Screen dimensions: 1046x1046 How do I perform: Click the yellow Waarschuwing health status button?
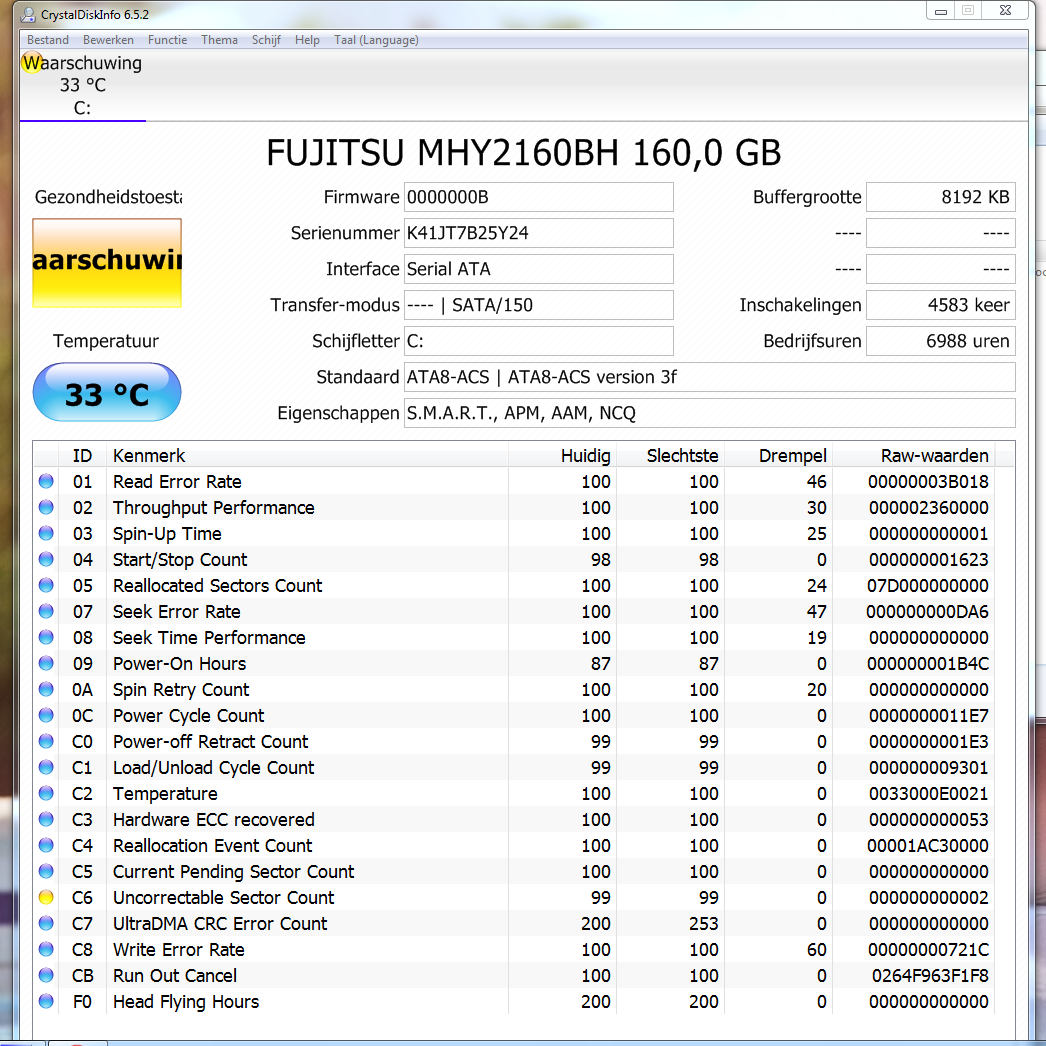pos(107,263)
